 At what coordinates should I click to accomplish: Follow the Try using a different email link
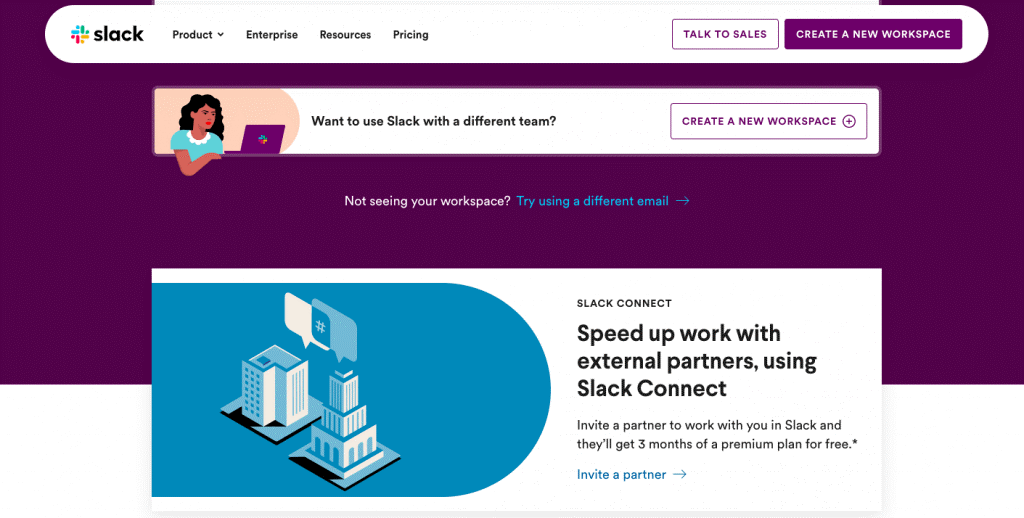pos(592,201)
